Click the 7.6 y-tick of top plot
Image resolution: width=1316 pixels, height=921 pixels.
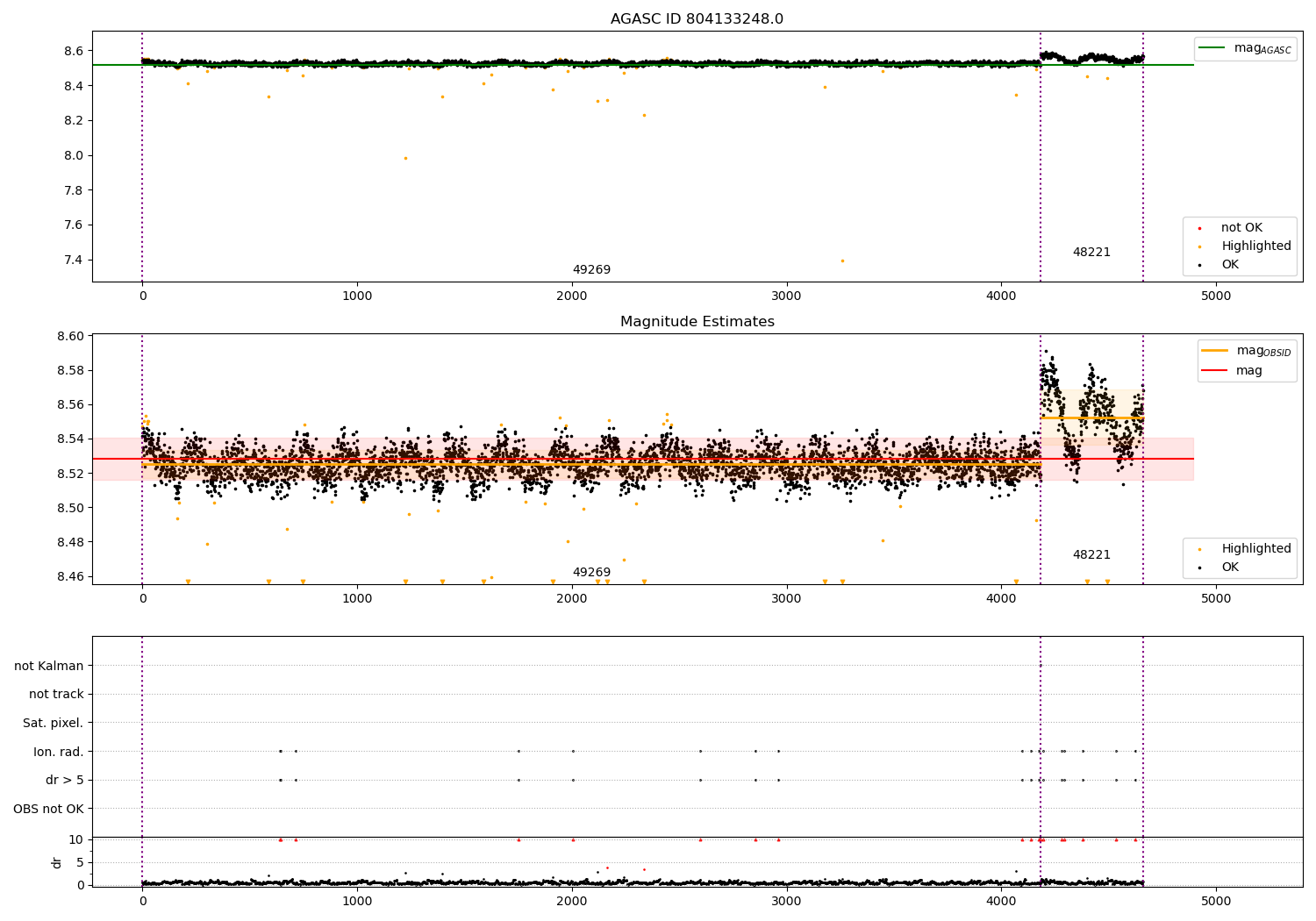(x=73, y=225)
